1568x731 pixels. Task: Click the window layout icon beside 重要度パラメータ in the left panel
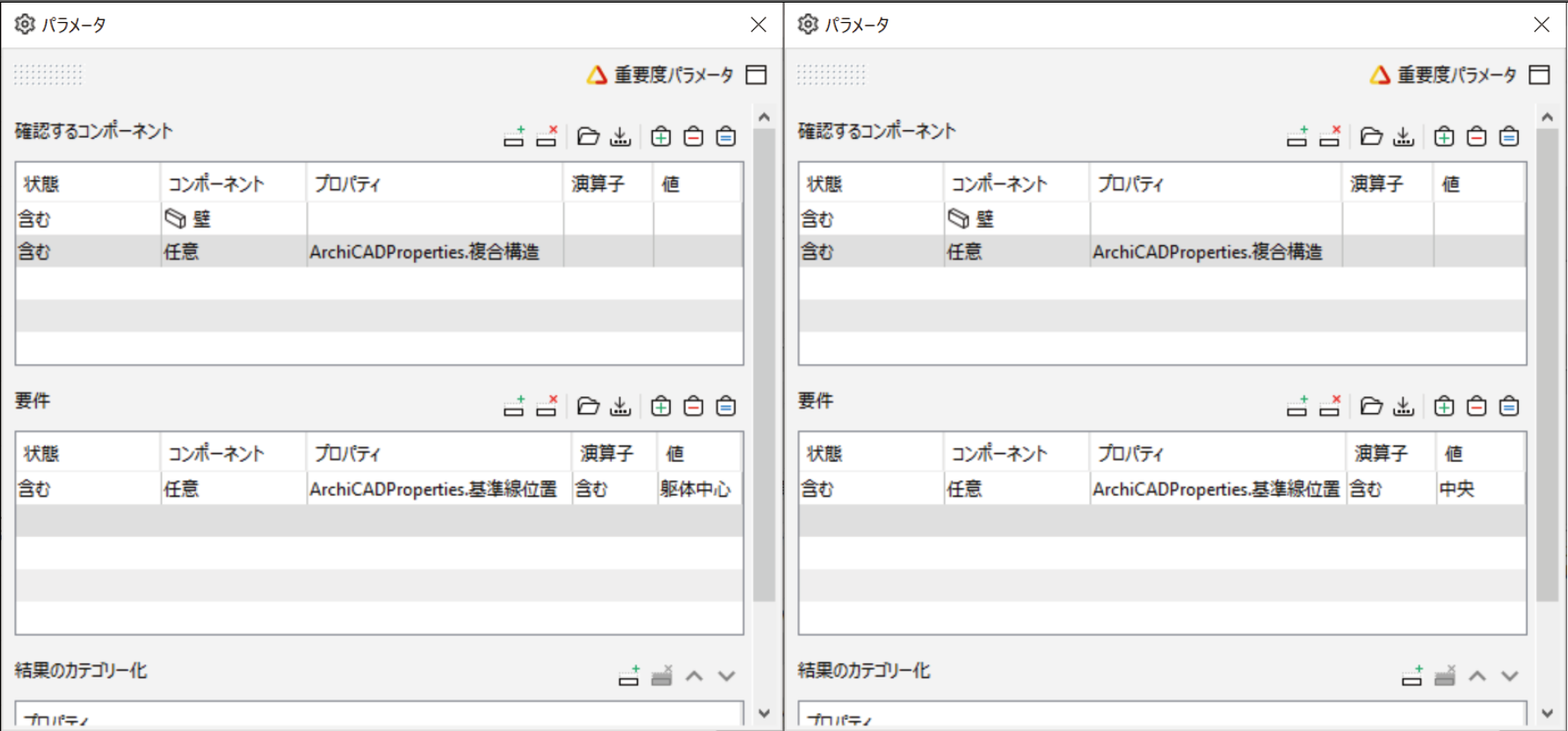(x=756, y=75)
